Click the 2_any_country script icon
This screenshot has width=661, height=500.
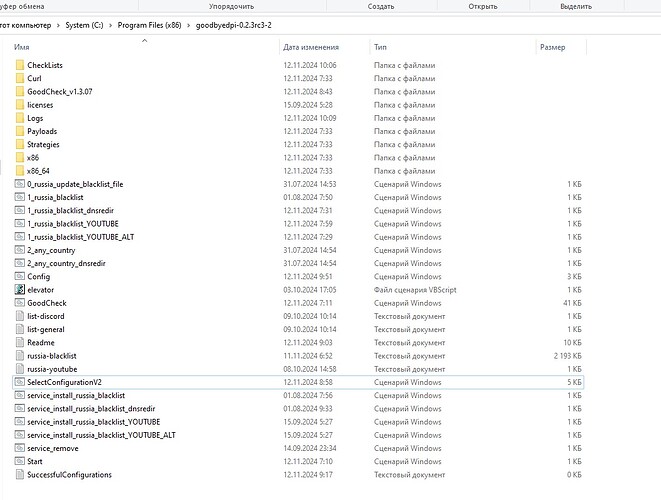tap(19, 250)
